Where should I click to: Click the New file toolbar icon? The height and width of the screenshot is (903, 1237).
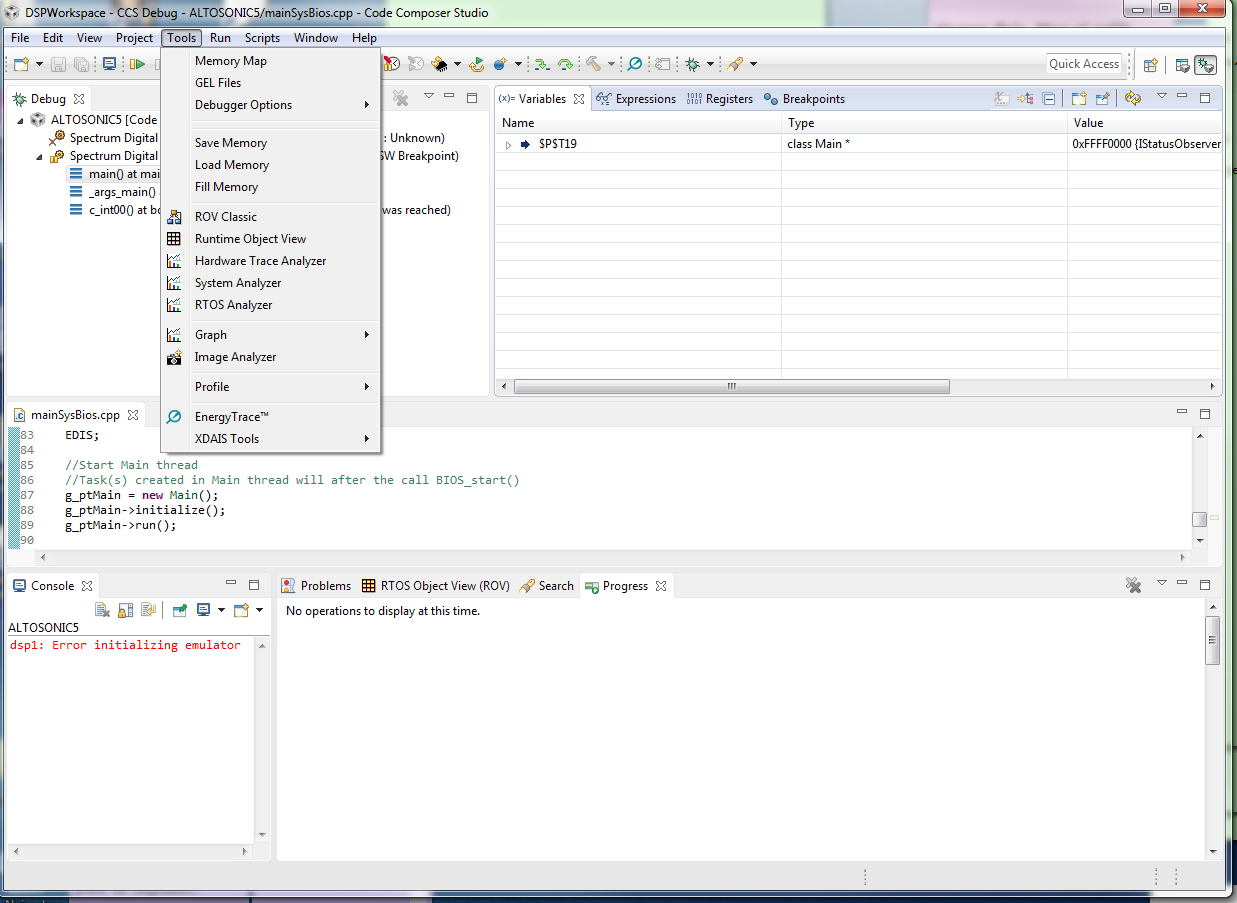click(x=20, y=64)
